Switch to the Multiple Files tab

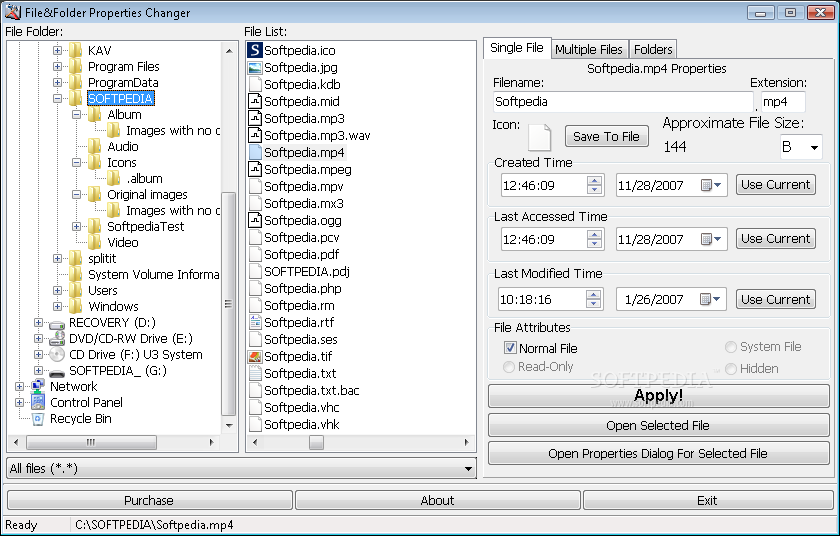tap(589, 49)
